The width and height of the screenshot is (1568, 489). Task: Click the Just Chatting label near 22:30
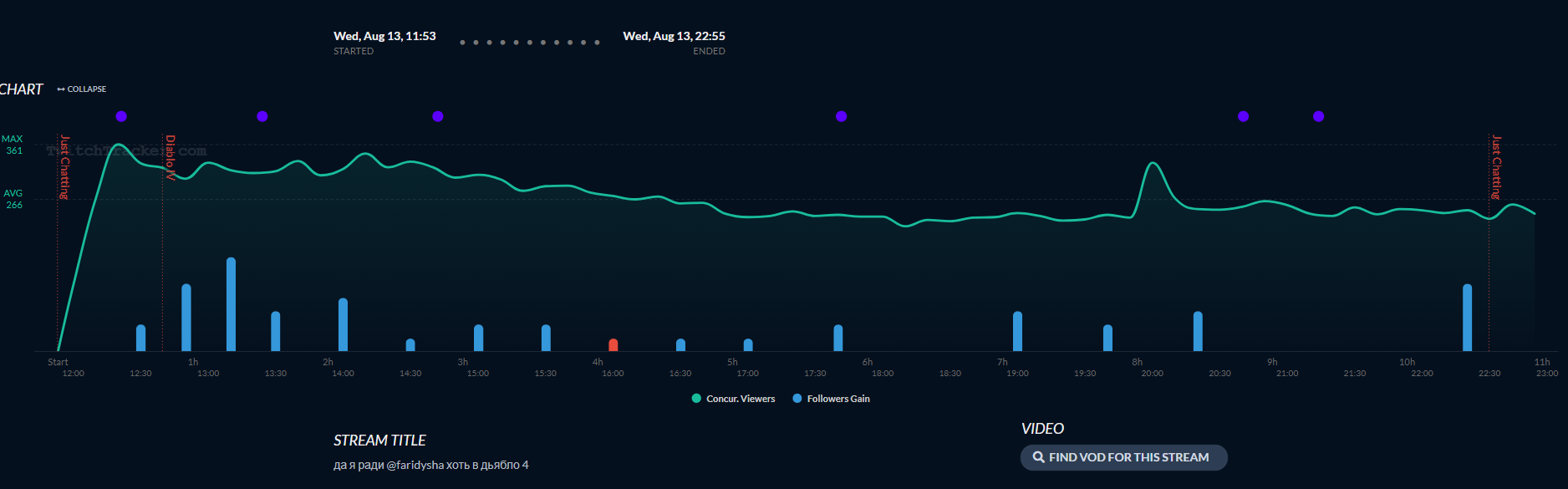[x=1496, y=167]
